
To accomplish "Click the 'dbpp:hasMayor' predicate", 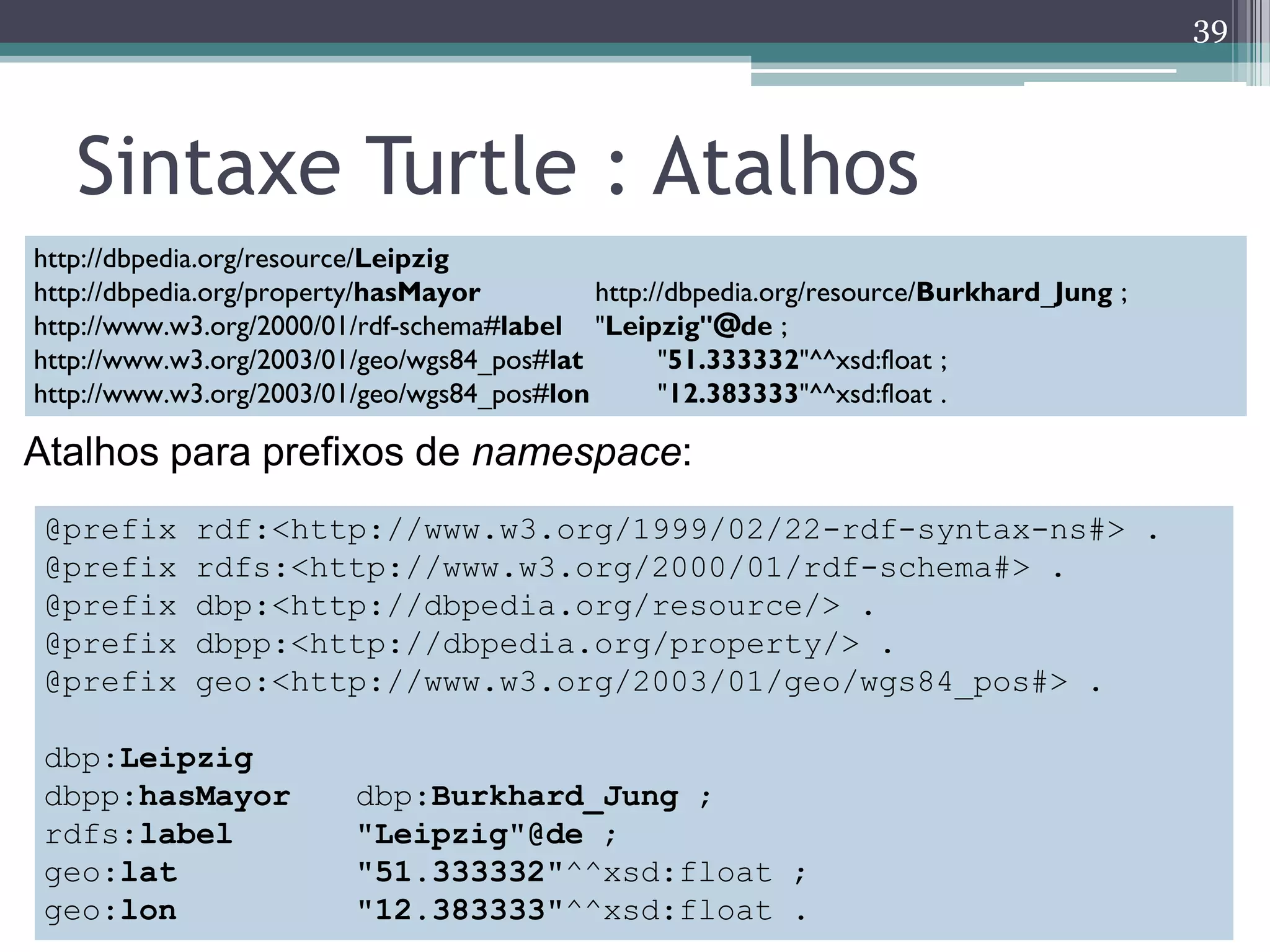I will (167, 797).
